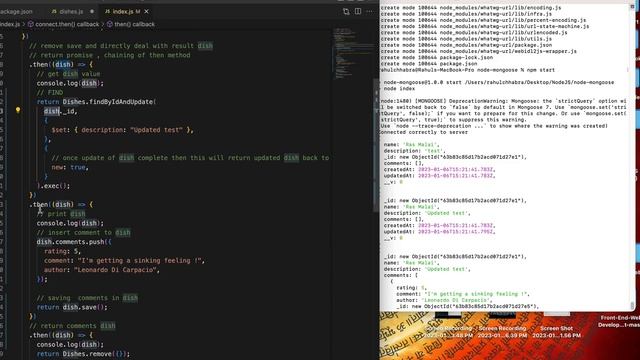640x360 pixels.
Task: Click the 'node index' line in Terminal
Action: tap(399, 89)
